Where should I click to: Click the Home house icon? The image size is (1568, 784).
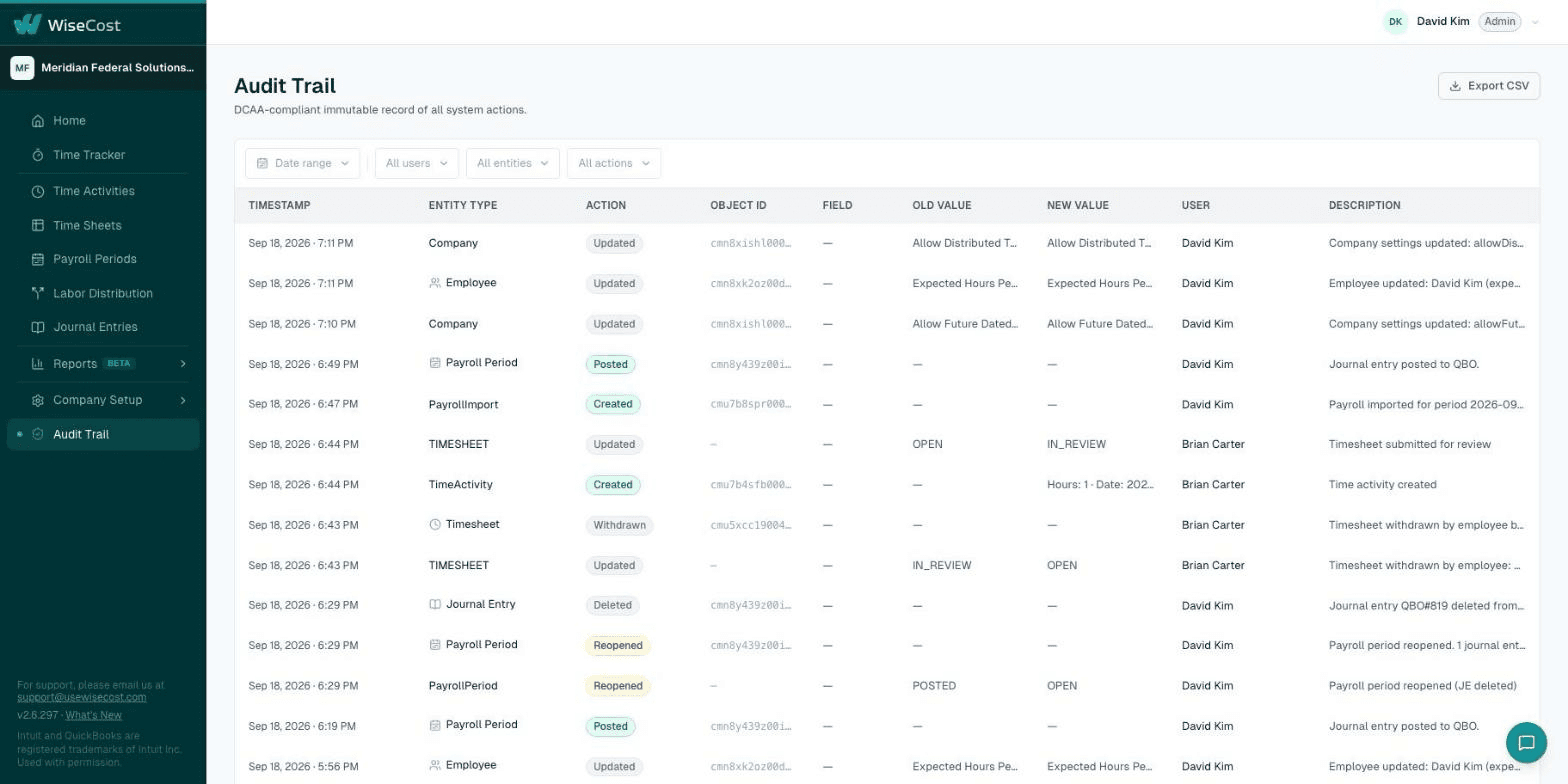coord(38,121)
